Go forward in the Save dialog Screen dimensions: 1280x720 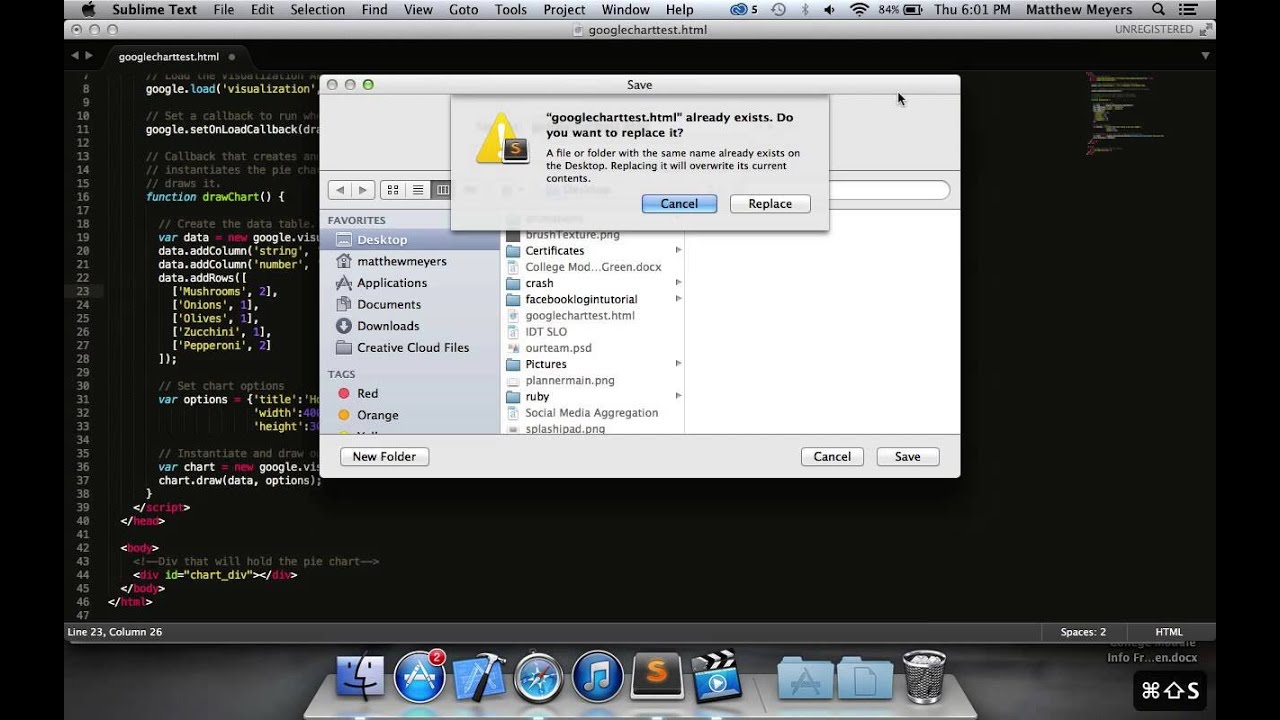pyautogui.click(x=364, y=190)
